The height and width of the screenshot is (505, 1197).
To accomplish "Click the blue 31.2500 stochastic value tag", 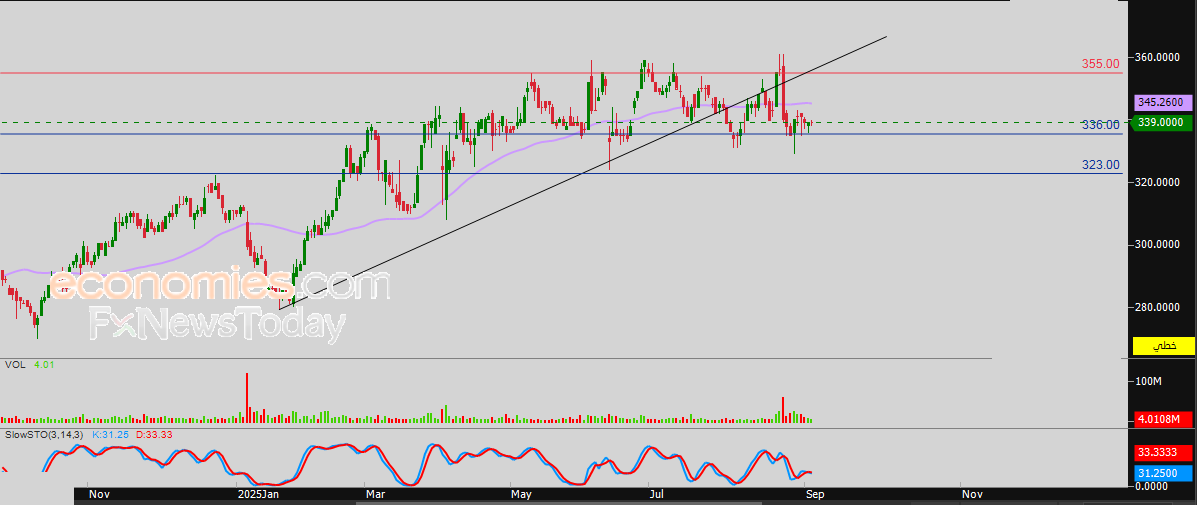I will pyautogui.click(x=1163, y=473).
